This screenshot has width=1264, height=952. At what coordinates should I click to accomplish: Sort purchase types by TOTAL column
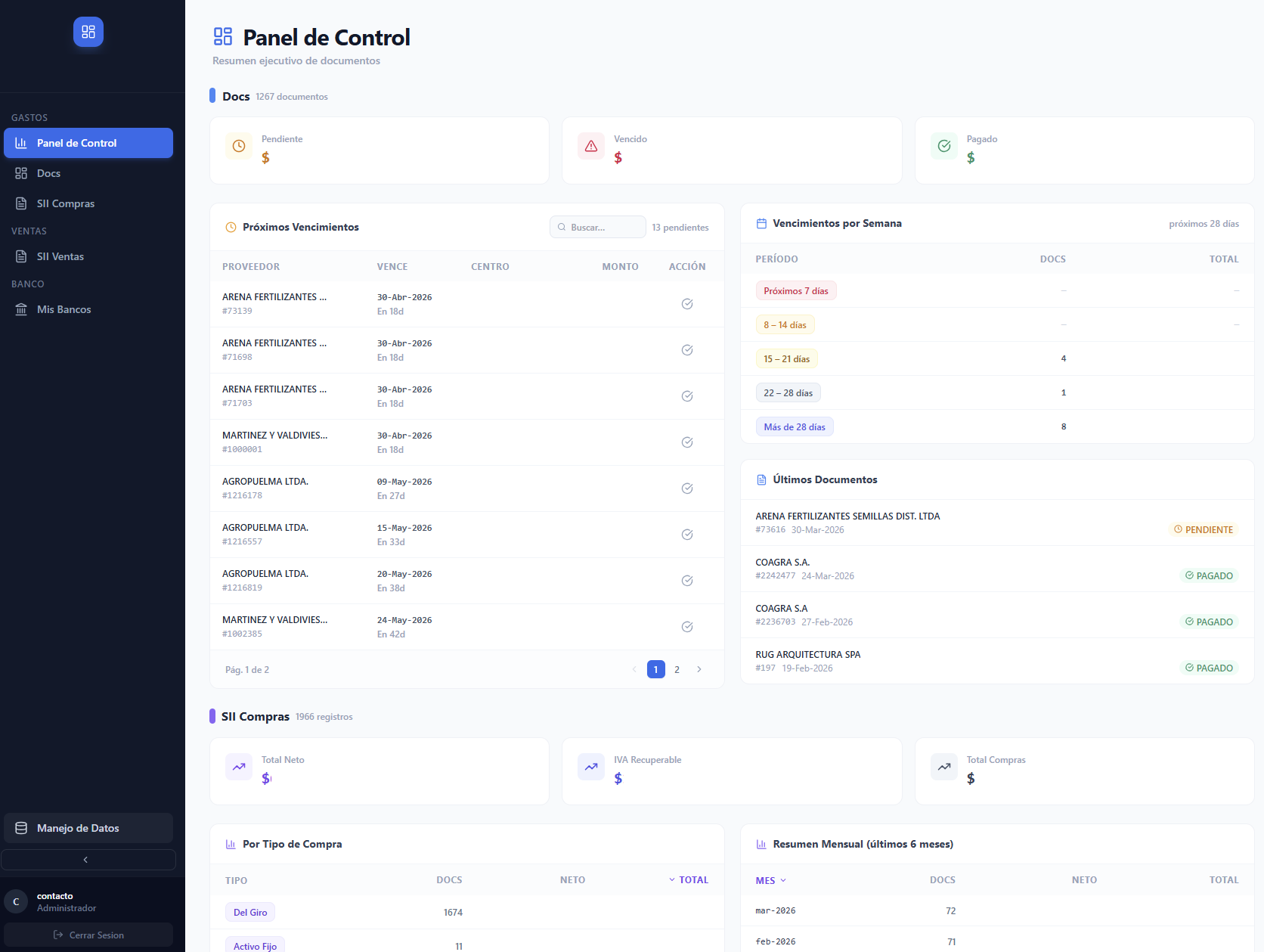(x=689, y=880)
